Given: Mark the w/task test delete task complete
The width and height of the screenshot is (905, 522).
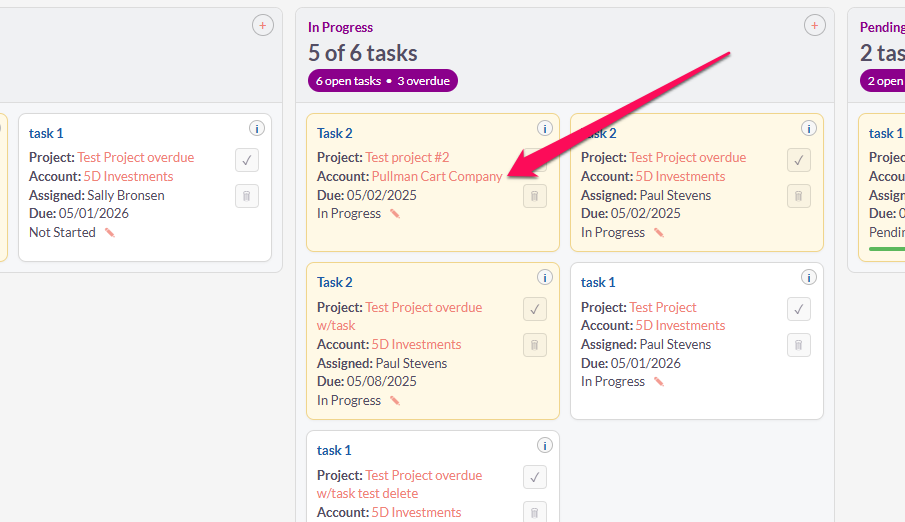Looking at the screenshot, I should pyautogui.click(x=535, y=477).
